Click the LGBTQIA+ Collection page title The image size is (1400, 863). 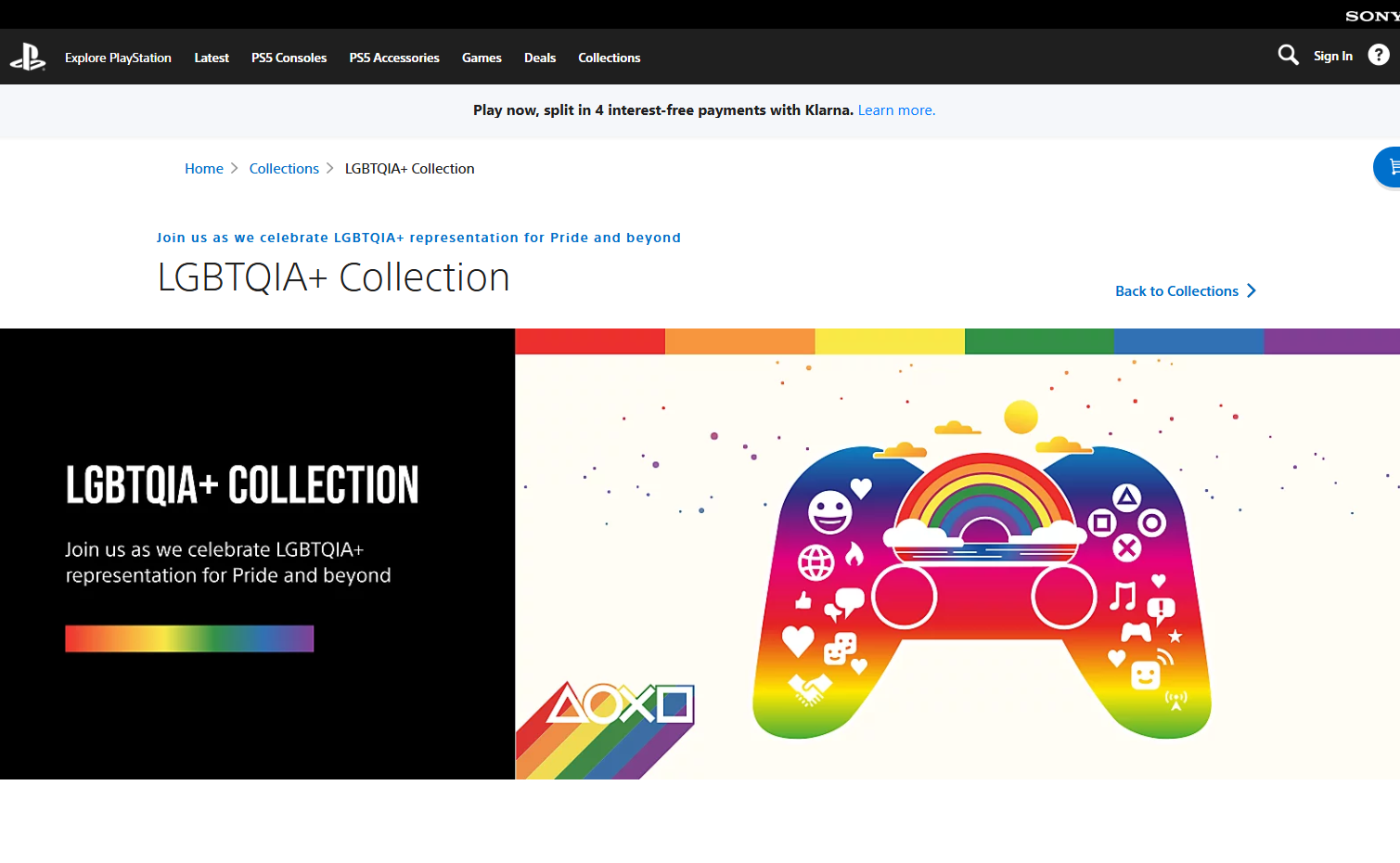click(334, 277)
